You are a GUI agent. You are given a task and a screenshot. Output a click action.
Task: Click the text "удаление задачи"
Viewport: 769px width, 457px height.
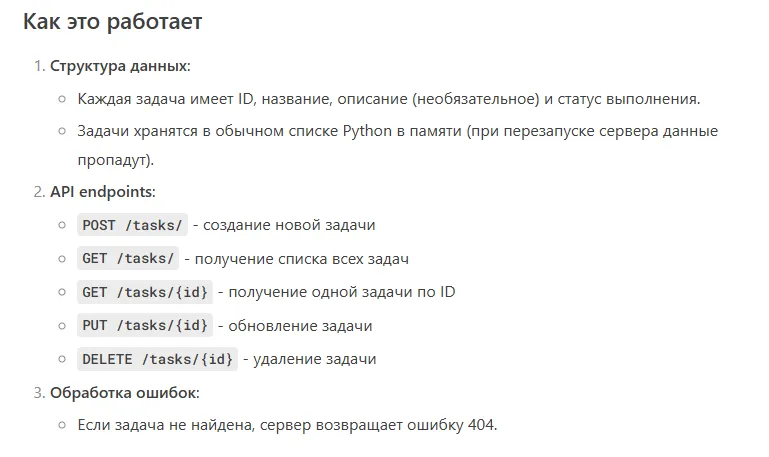(315, 359)
